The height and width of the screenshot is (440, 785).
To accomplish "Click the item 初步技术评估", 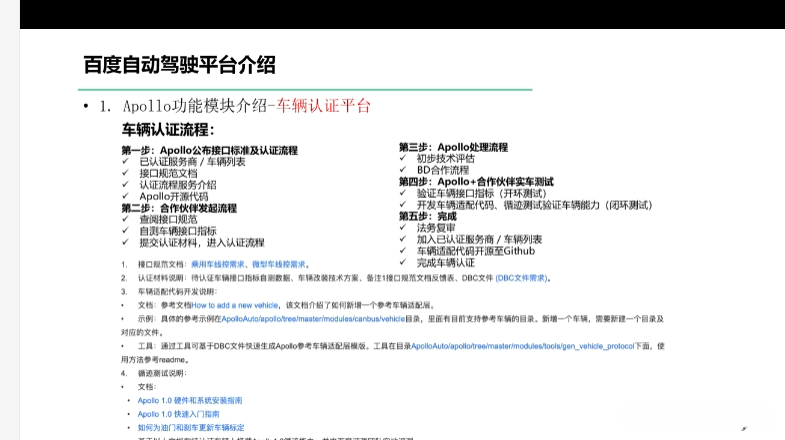I will pyautogui.click(x=446, y=158).
